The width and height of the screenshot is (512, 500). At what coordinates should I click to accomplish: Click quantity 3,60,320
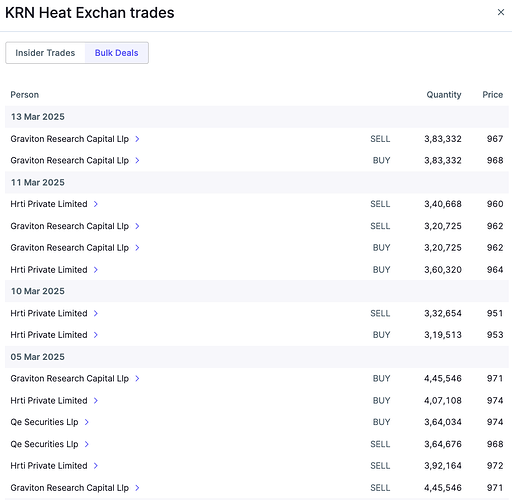point(443,270)
